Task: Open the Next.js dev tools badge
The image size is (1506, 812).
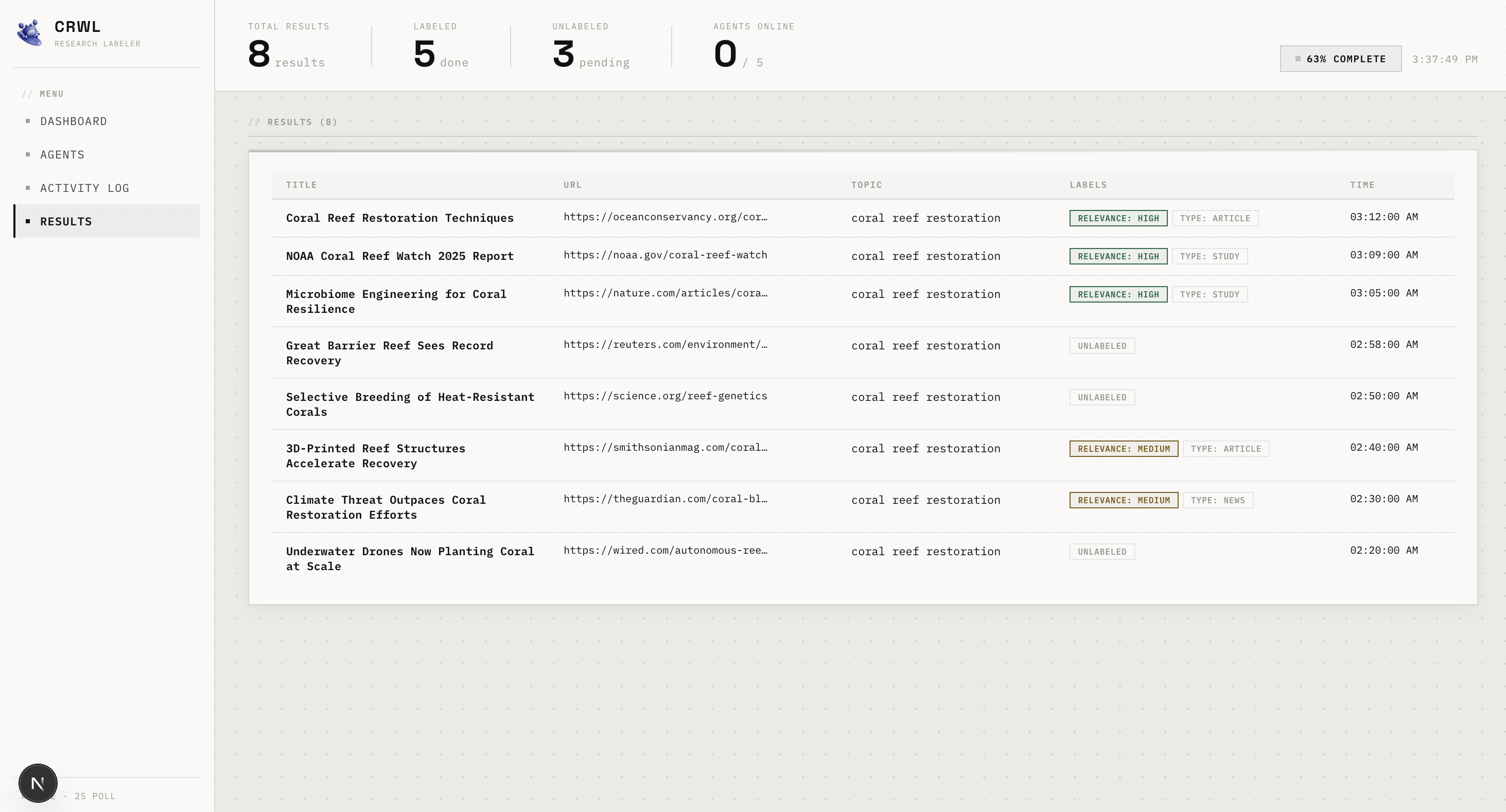Action: [38, 783]
